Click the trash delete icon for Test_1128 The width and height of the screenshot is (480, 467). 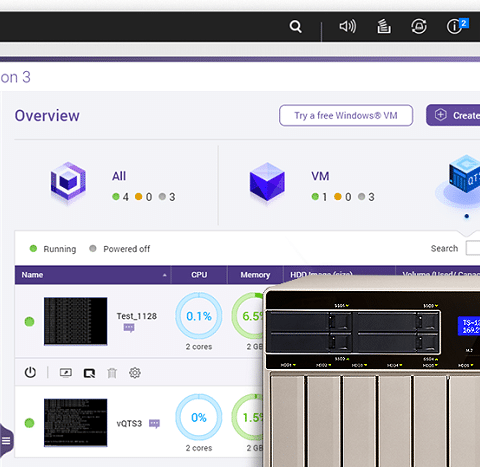112,373
